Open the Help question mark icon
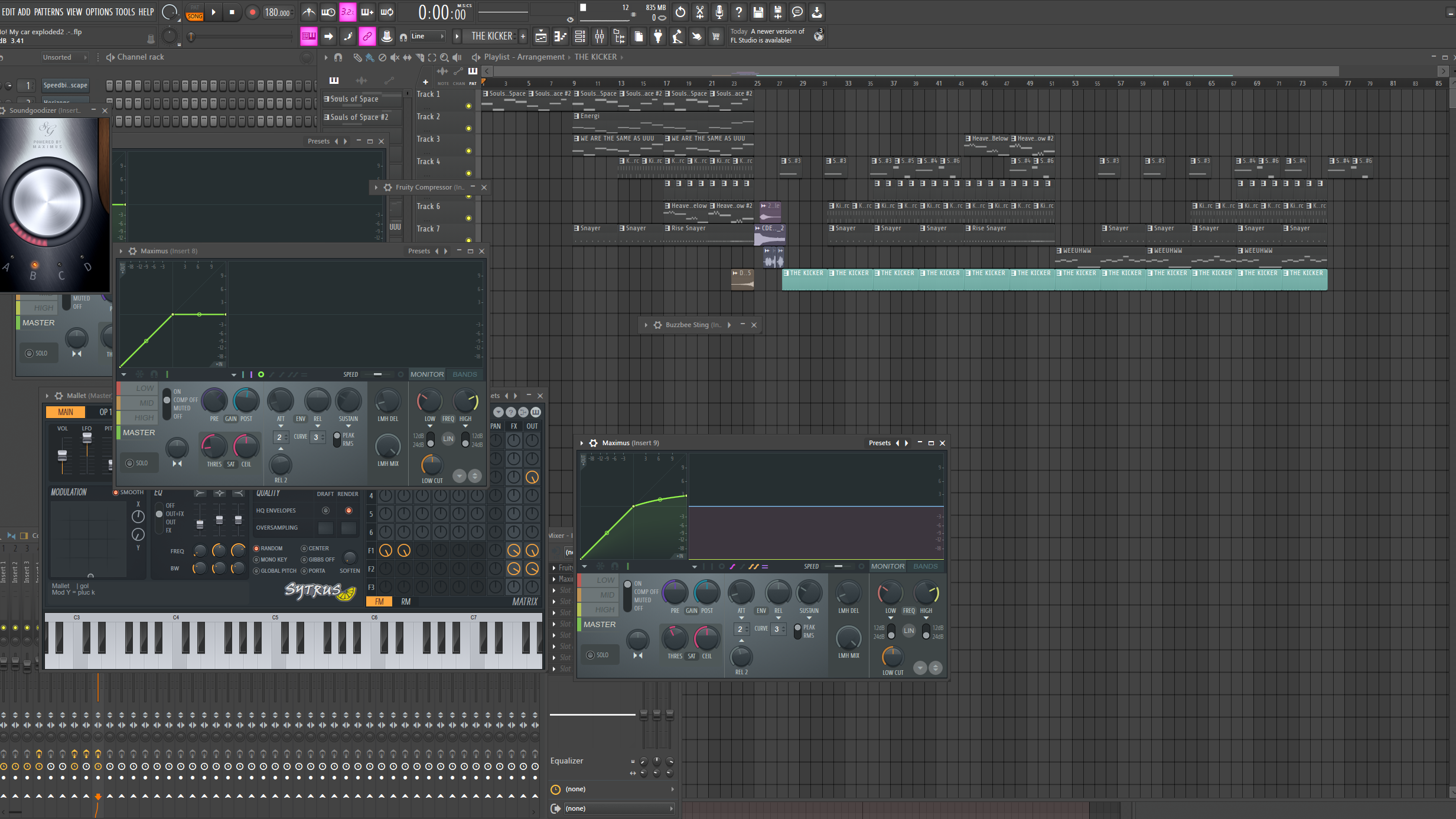 tap(739, 12)
